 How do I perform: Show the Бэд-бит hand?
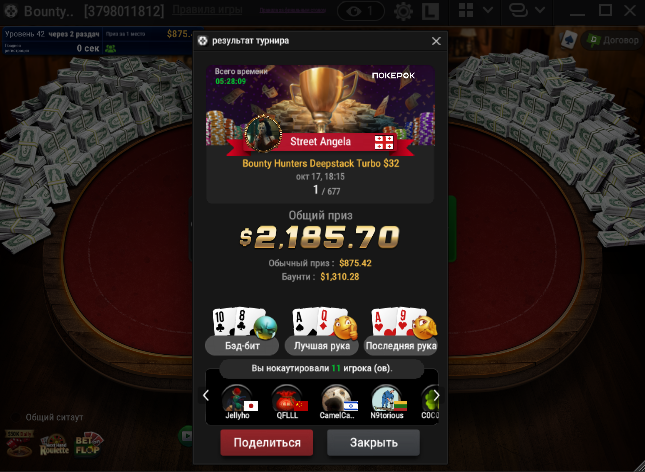click(242, 346)
